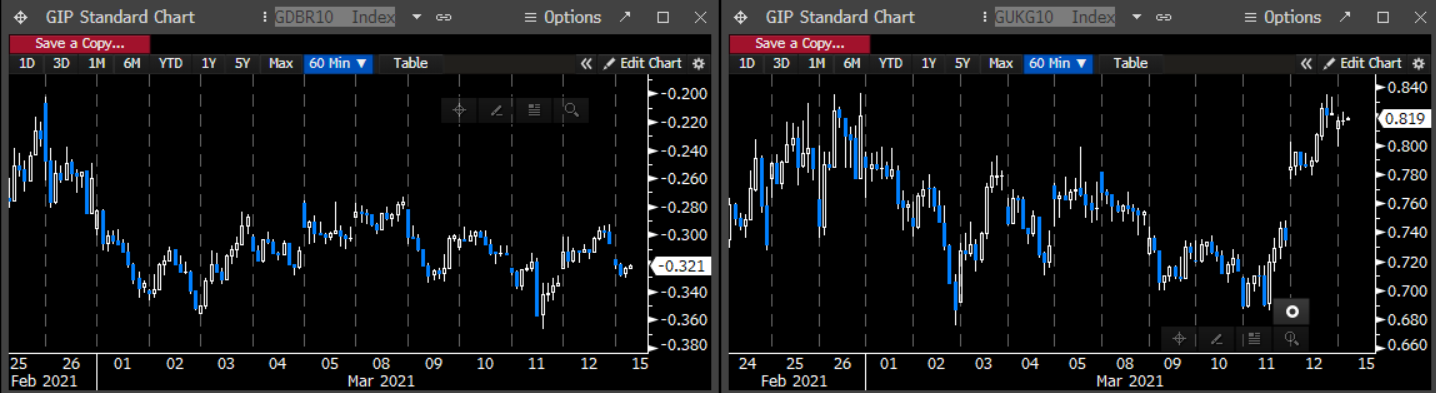The image size is (1436, 393).
Task: Select zoom magnifier tool in GUKG10 chart
Action: (1291, 338)
